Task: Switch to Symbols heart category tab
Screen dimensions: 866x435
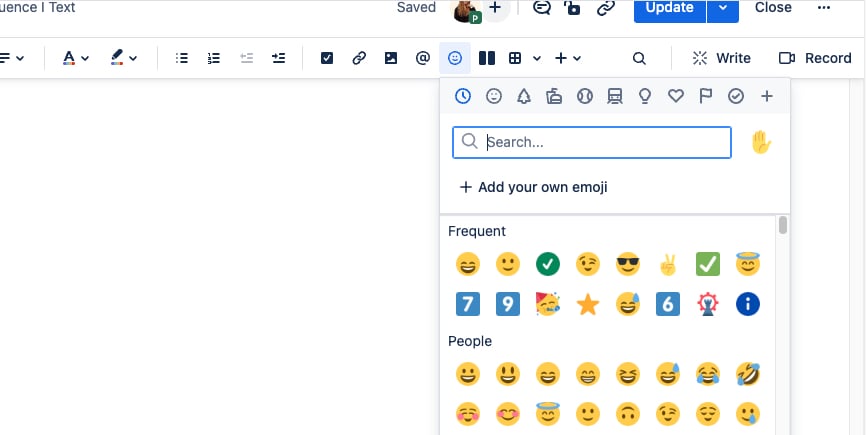Action: pos(675,96)
